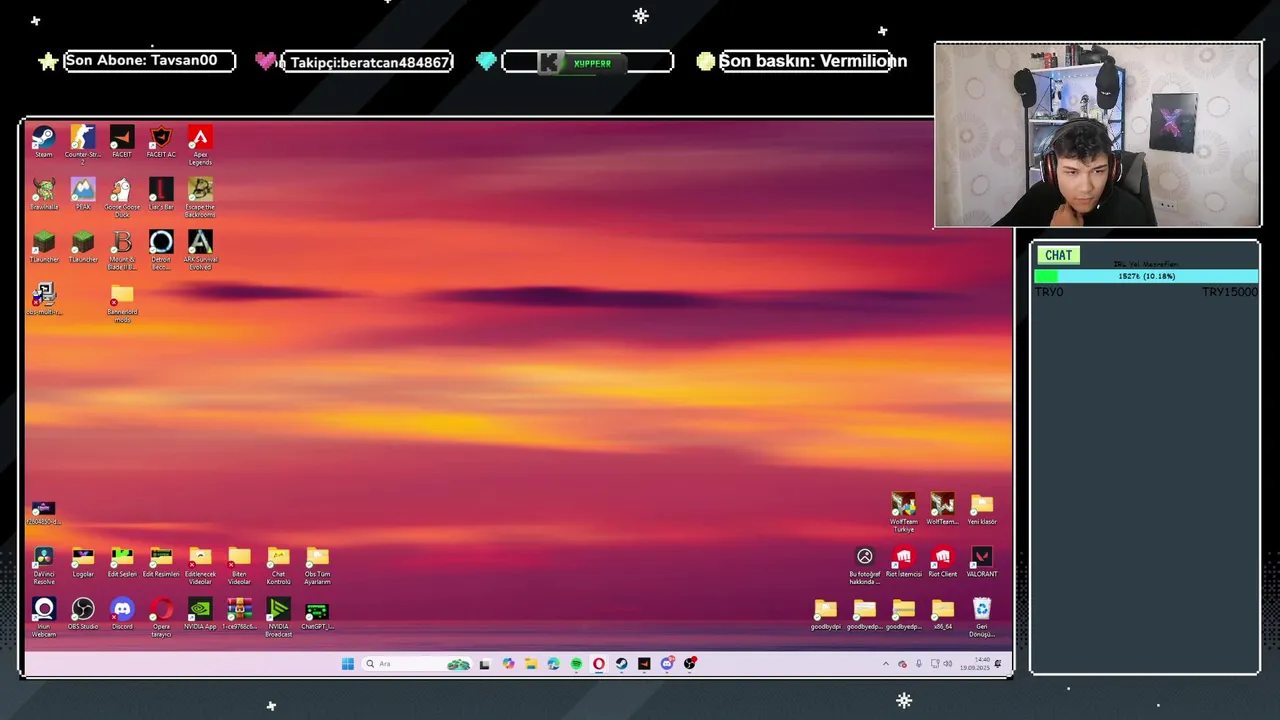The width and height of the screenshot is (1280, 720).
Task: Select the Edit Resimleri folder
Action: (x=161, y=562)
